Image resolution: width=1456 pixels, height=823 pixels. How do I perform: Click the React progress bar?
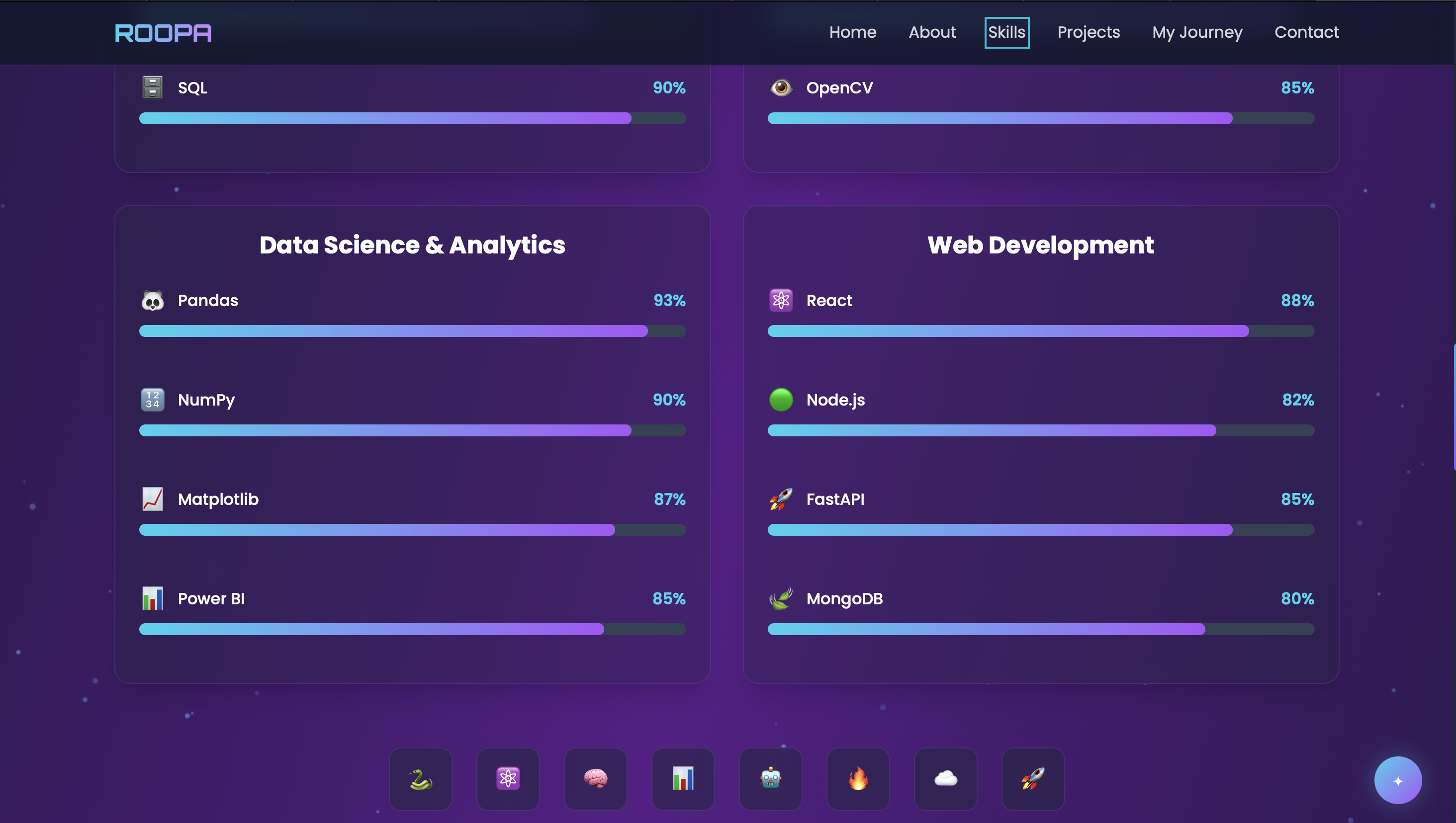pyautogui.click(x=1041, y=330)
